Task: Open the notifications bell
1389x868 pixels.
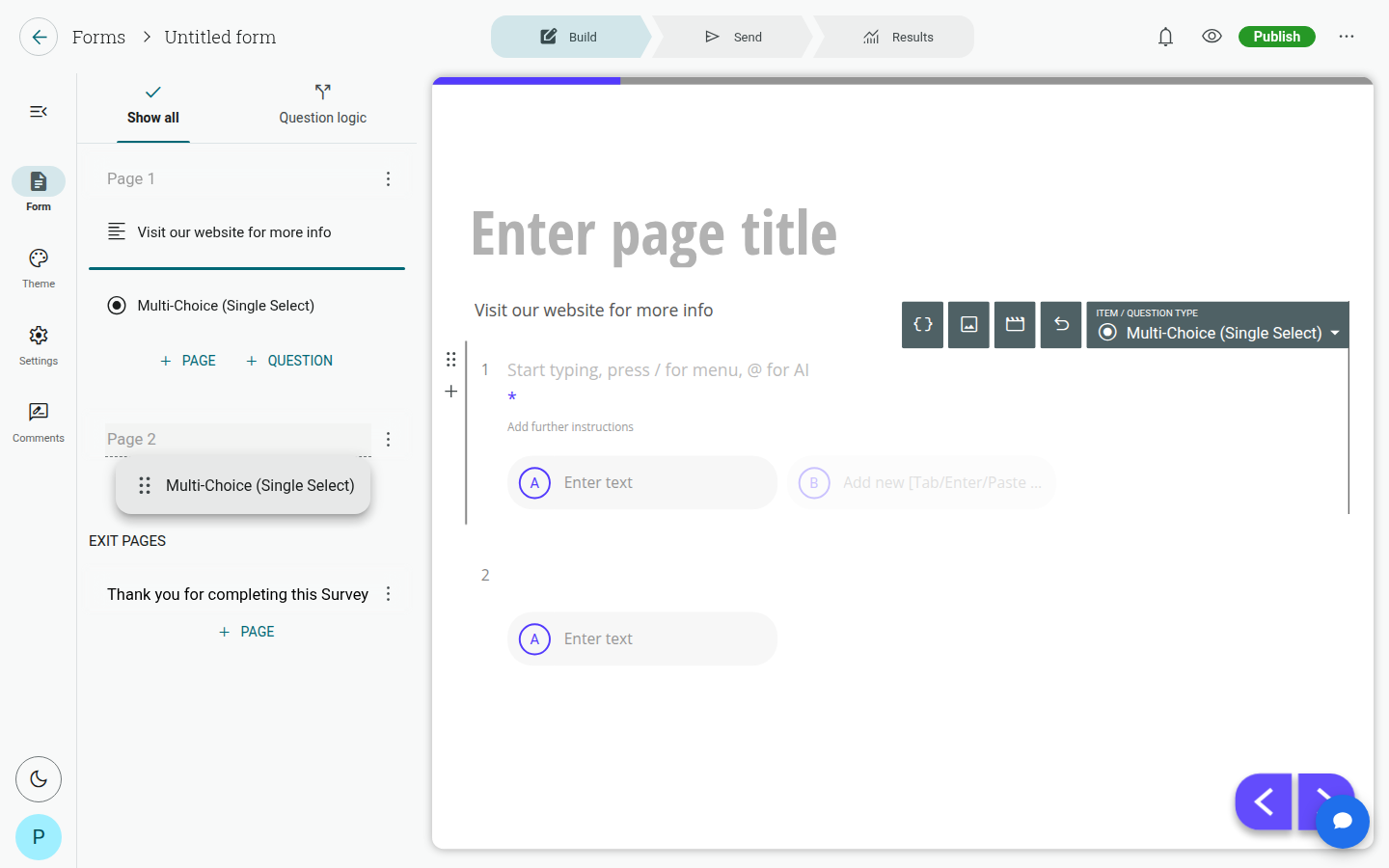Action: pos(1165,37)
